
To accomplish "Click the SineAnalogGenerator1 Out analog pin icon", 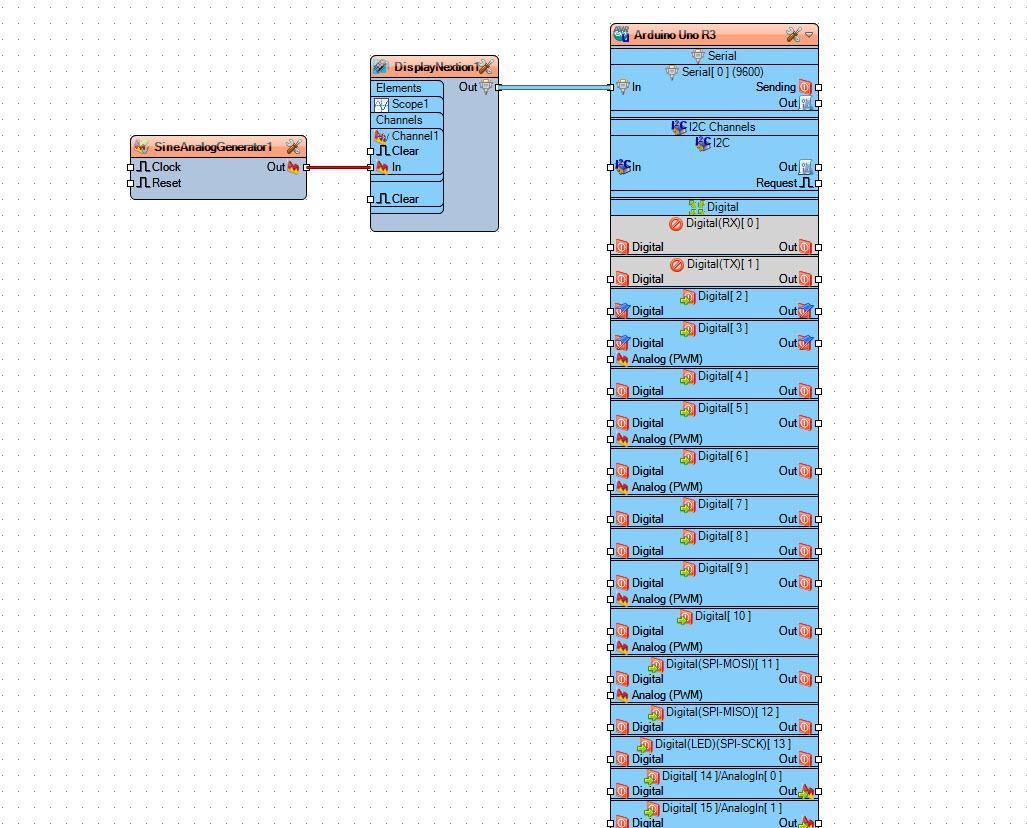I will tap(293, 167).
